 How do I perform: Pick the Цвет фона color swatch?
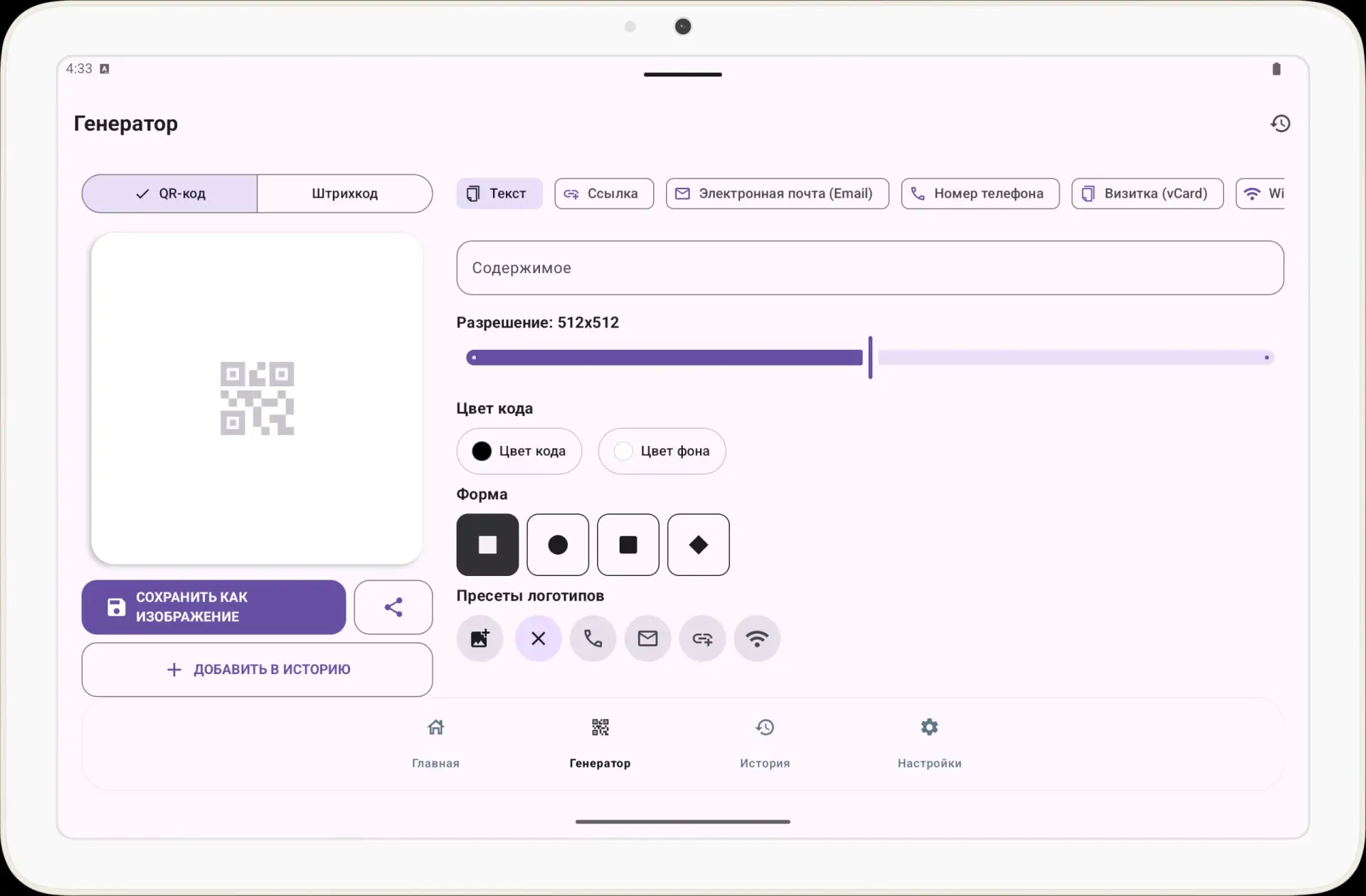coord(662,451)
